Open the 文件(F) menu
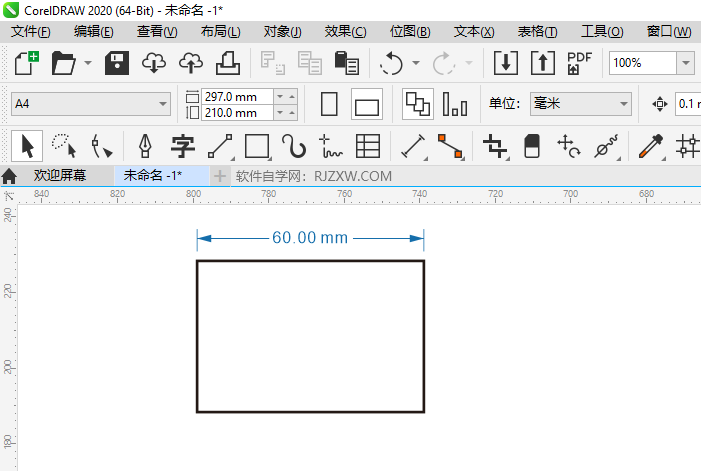Screen dimensions: 701x471 30,32
